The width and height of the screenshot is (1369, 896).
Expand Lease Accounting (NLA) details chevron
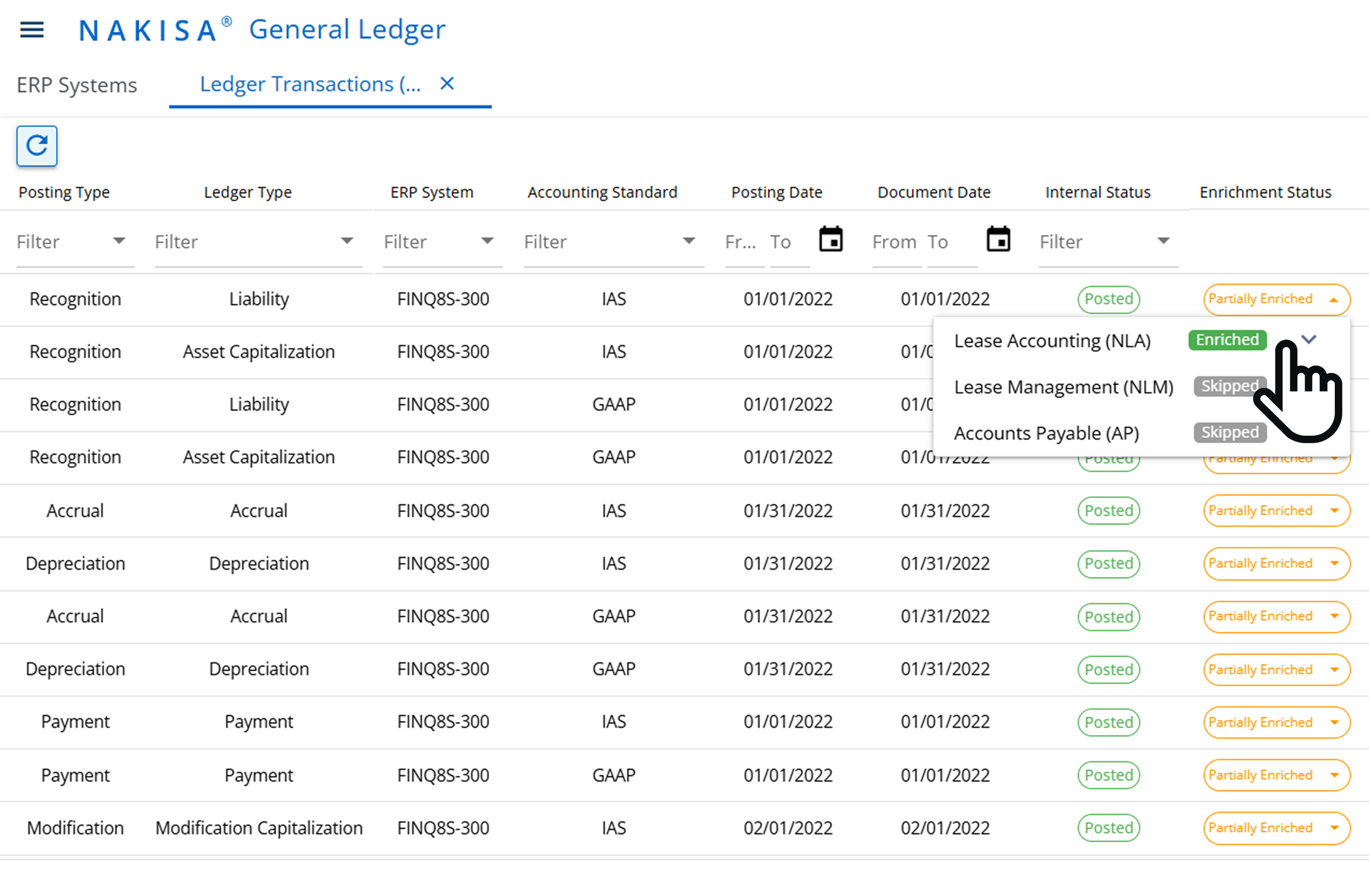point(1309,340)
